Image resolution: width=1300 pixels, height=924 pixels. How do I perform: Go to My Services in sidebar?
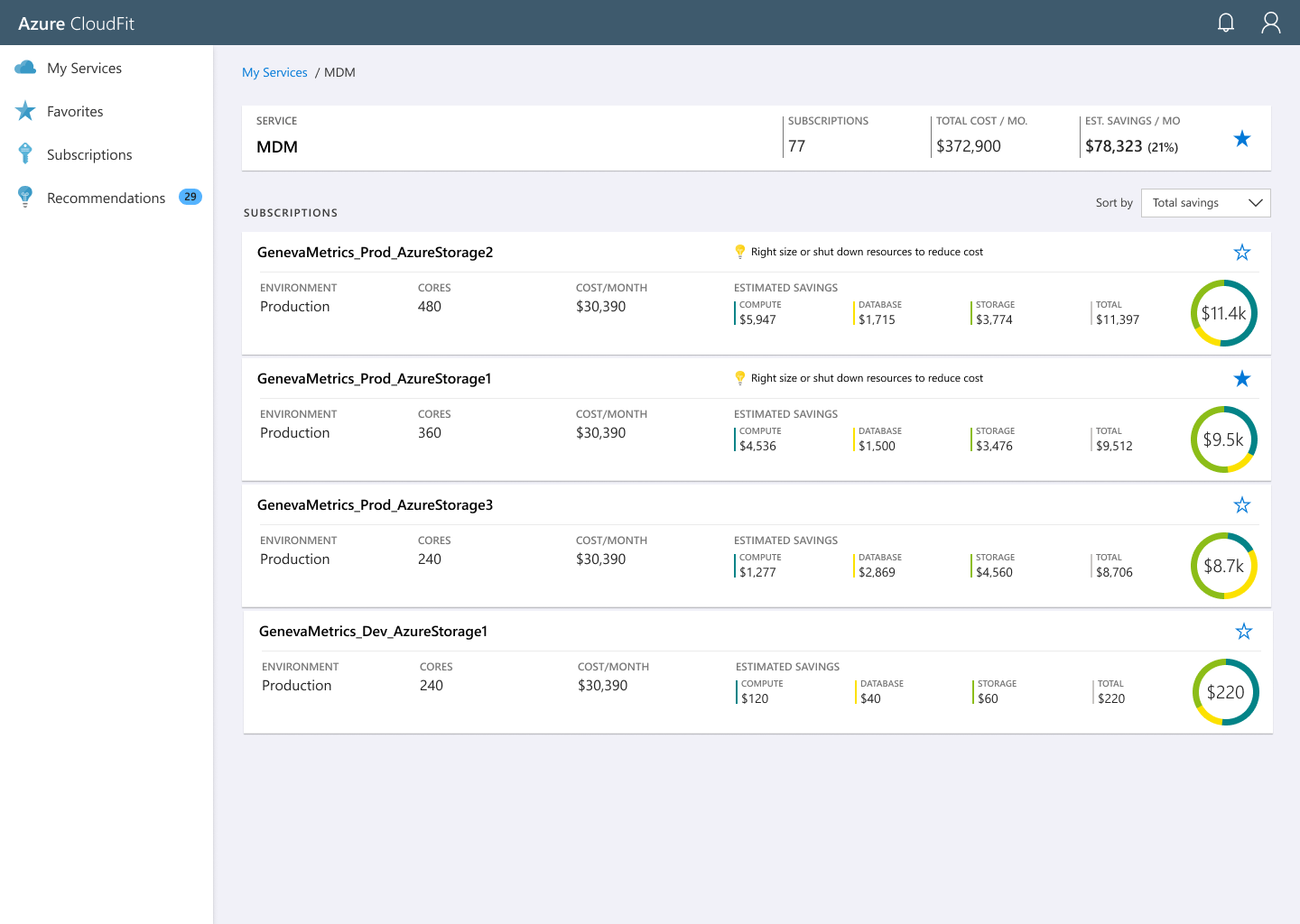[84, 68]
